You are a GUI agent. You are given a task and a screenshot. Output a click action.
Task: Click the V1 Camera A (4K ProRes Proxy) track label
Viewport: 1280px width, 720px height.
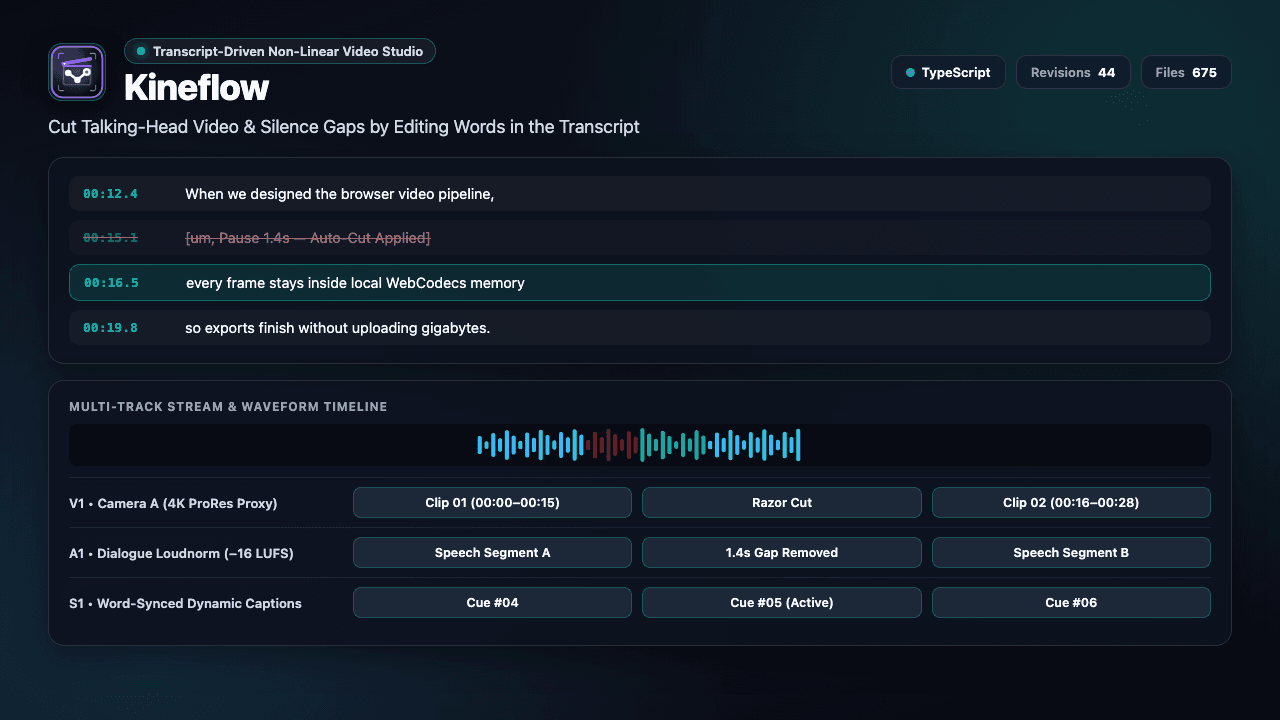pos(173,503)
